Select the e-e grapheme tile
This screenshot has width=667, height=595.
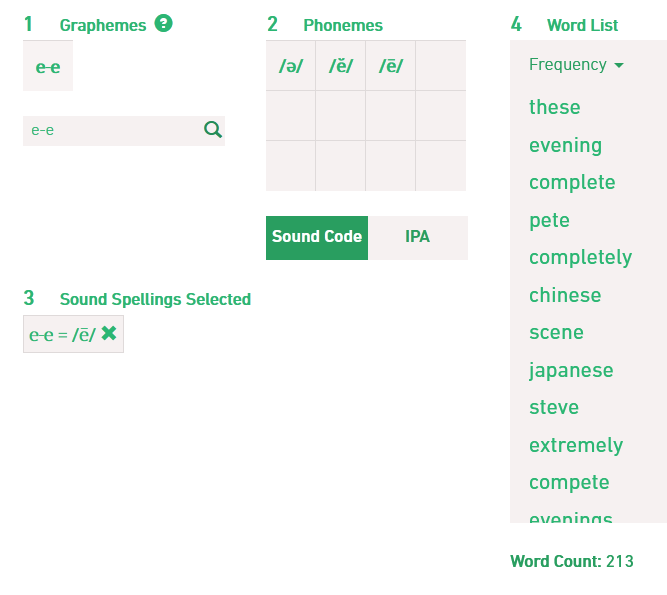click(x=48, y=66)
